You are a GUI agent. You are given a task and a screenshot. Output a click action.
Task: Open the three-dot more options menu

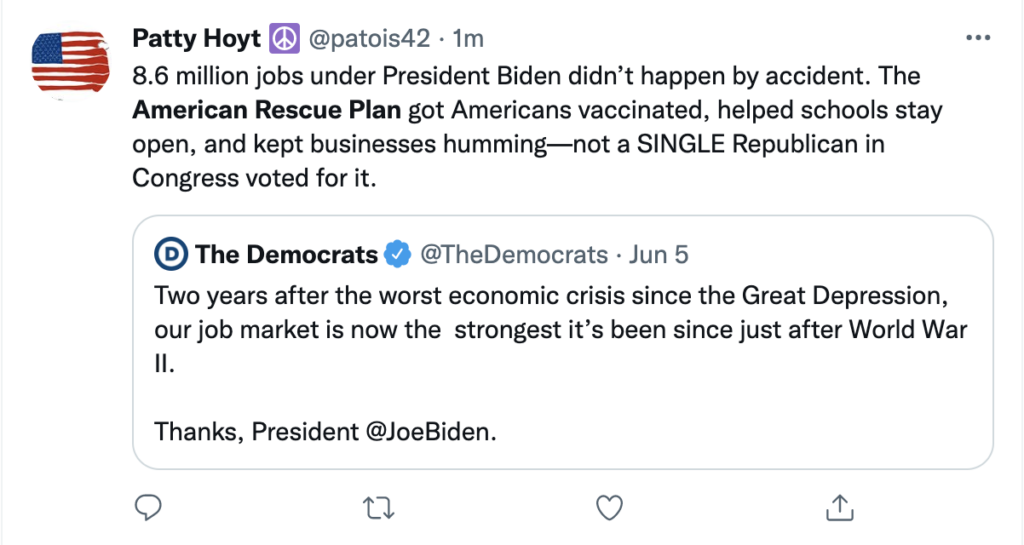tap(977, 38)
